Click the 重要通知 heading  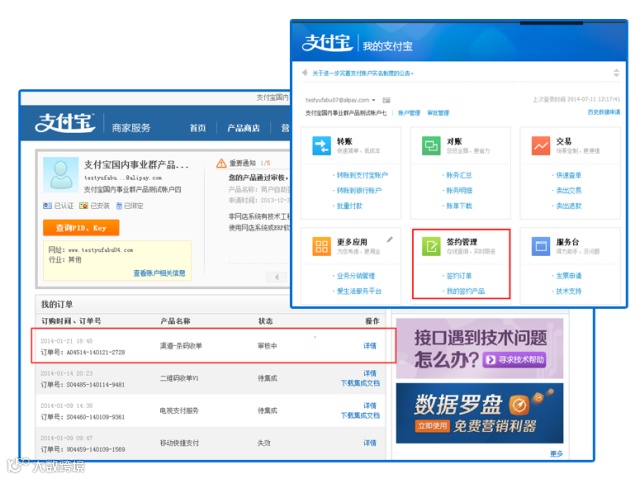point(242,163)
